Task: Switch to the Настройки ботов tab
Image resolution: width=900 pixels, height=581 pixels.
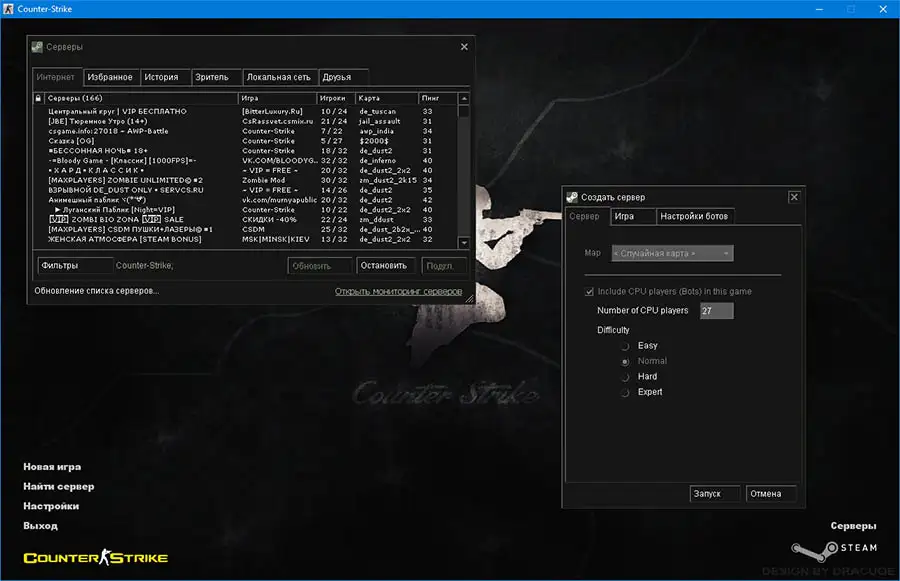Action: click(695, 216)
